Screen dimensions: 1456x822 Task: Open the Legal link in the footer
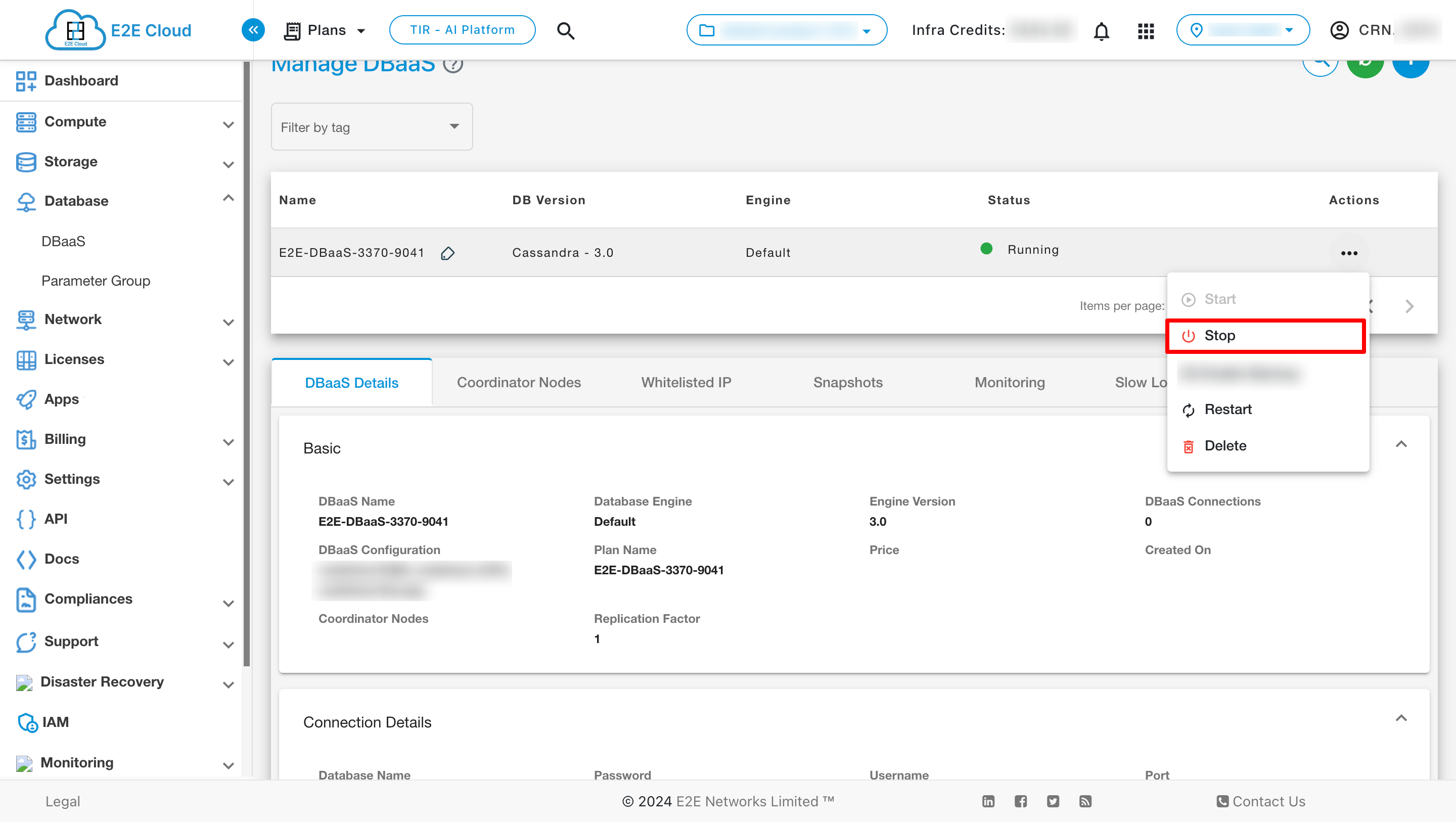click(x=63, y=801)
